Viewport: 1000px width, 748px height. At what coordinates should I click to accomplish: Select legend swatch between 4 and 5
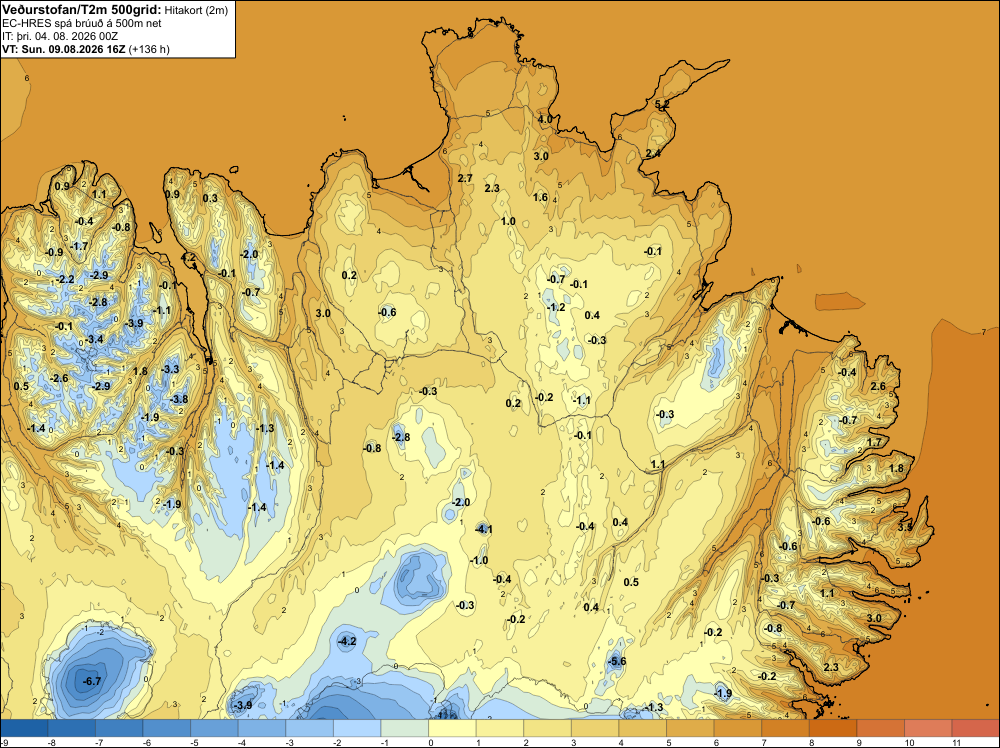click(x=642, y=728)
